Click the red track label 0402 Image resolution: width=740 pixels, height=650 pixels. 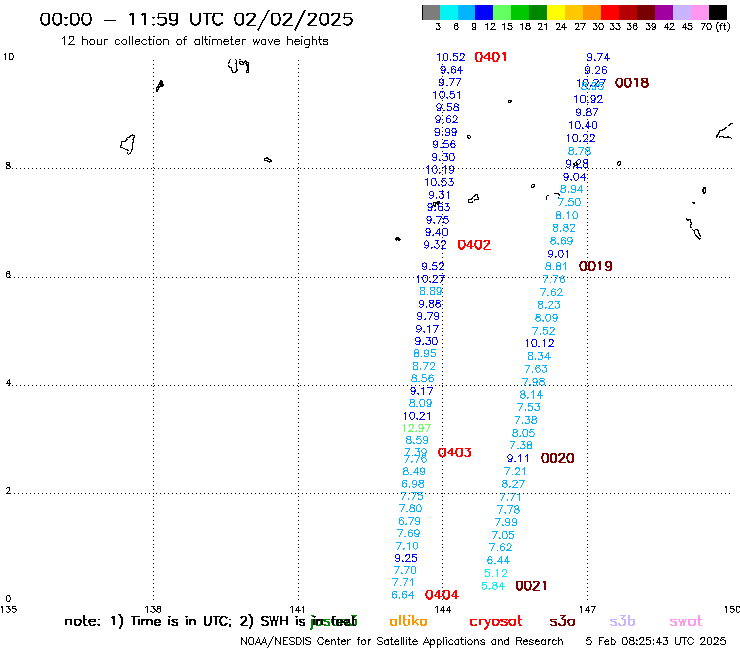point(474,245)
